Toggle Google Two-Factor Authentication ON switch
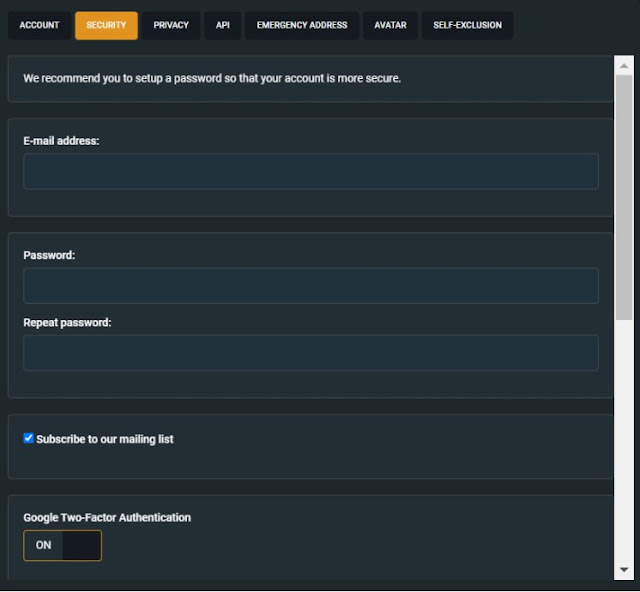 pos(62,545)
